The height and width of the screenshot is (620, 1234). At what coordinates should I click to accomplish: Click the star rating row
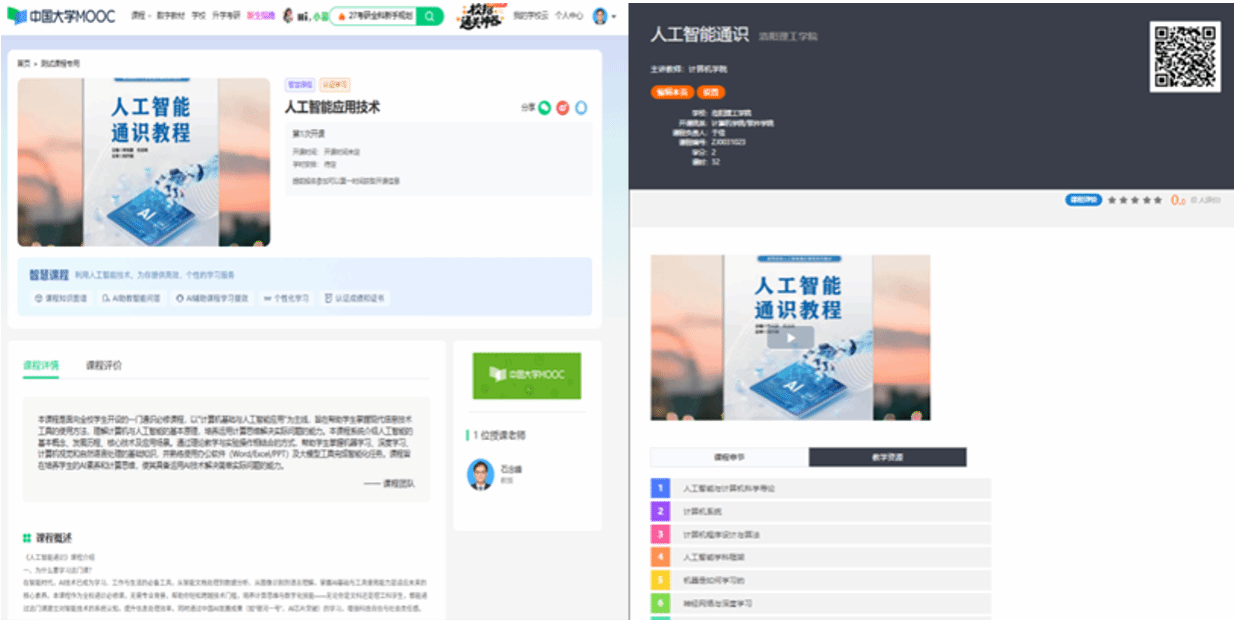pyautogui.click(x=1134, y=200)
